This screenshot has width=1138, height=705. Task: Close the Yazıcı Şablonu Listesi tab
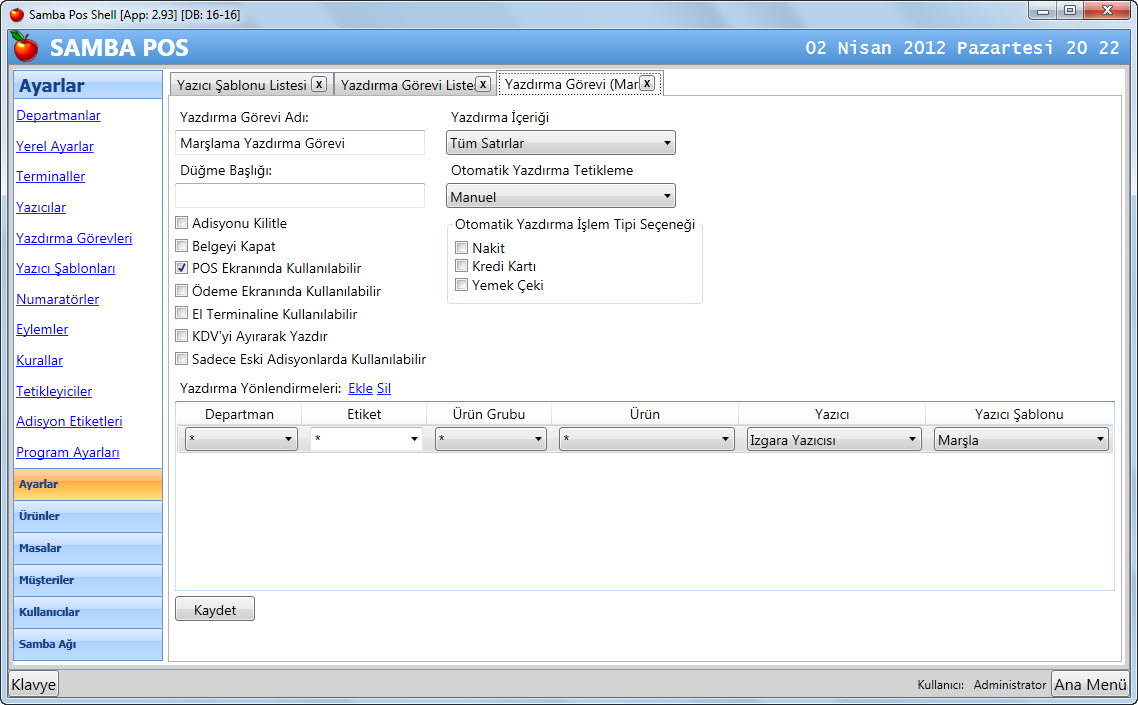[x=318, y=84]
